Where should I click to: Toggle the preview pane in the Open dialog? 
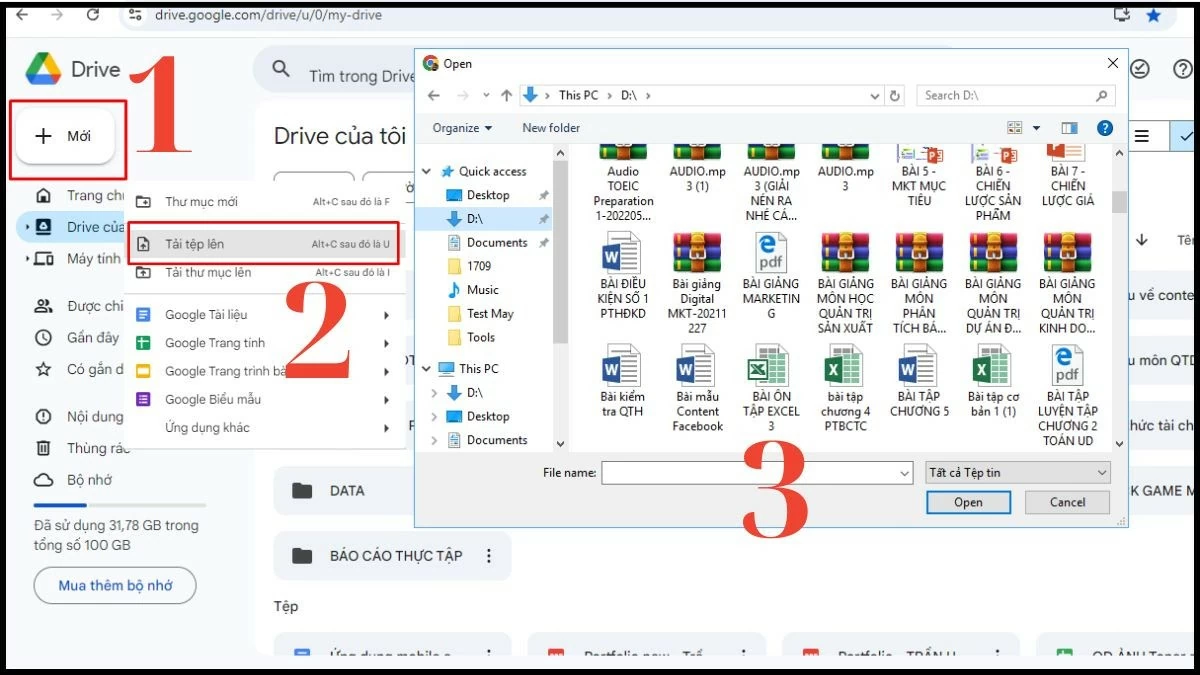1068,128
